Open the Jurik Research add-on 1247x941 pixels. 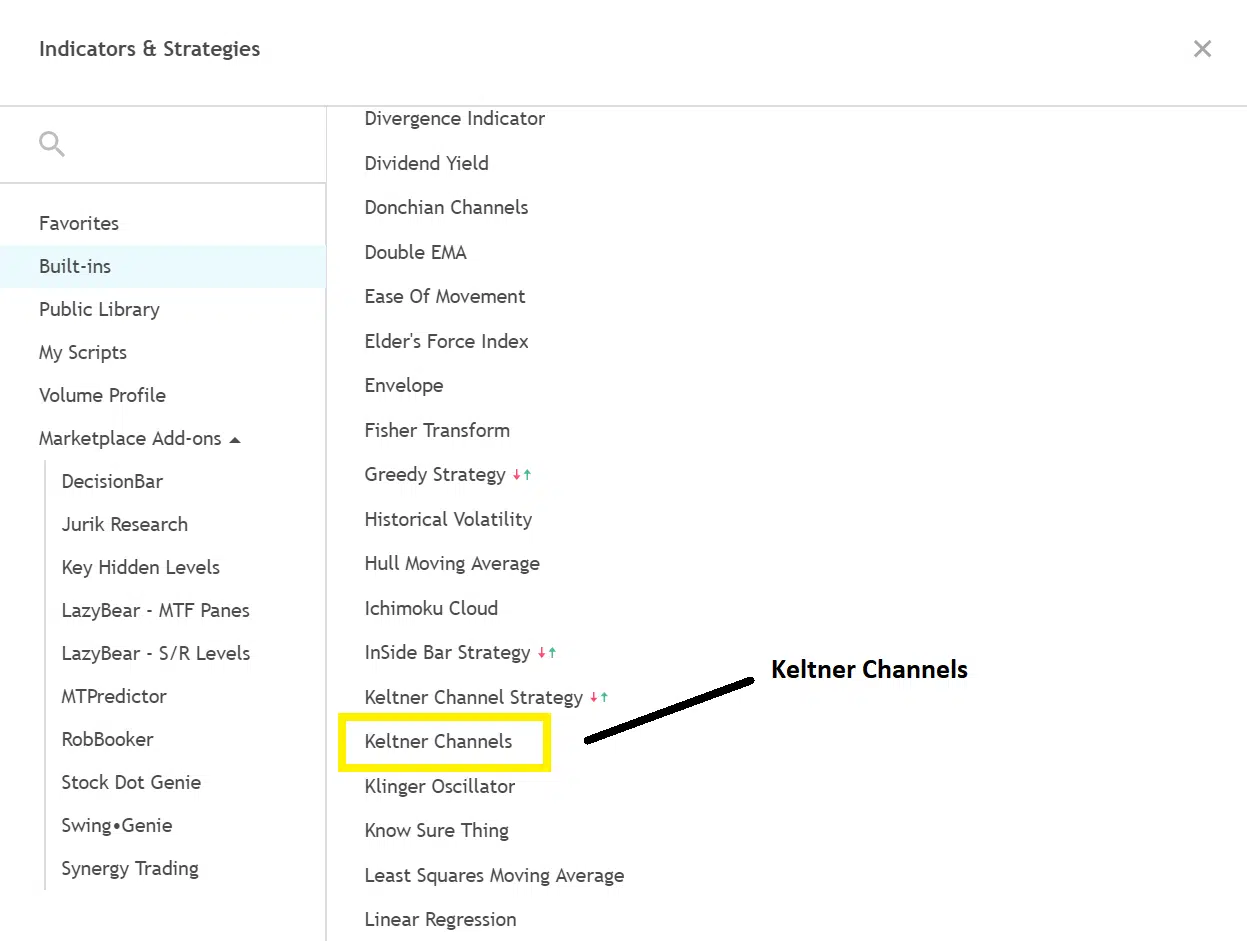(124, 525)
